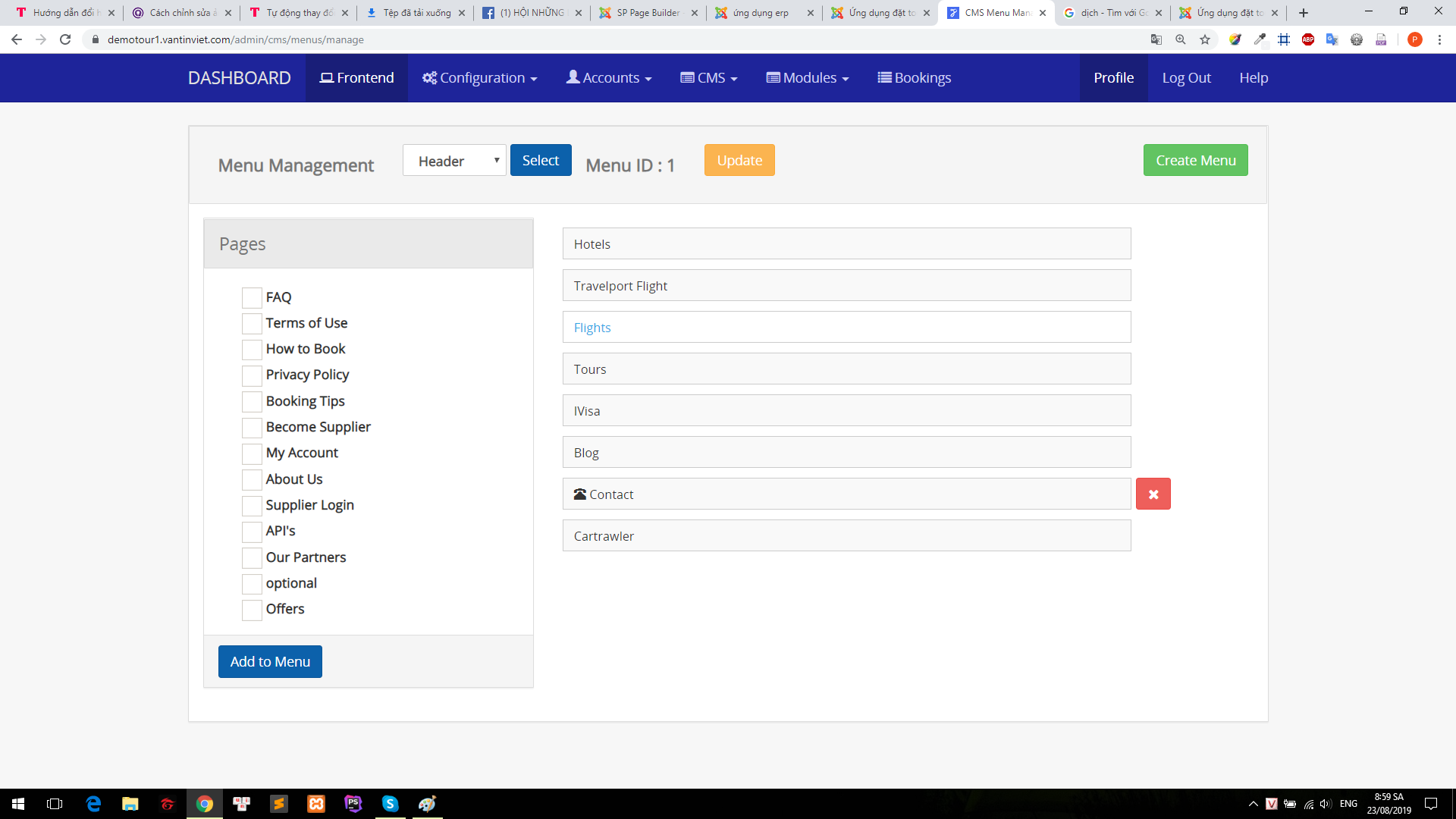
Task: Click the browser zoom magnifier icon
Action: click(x=1181, y=39)
